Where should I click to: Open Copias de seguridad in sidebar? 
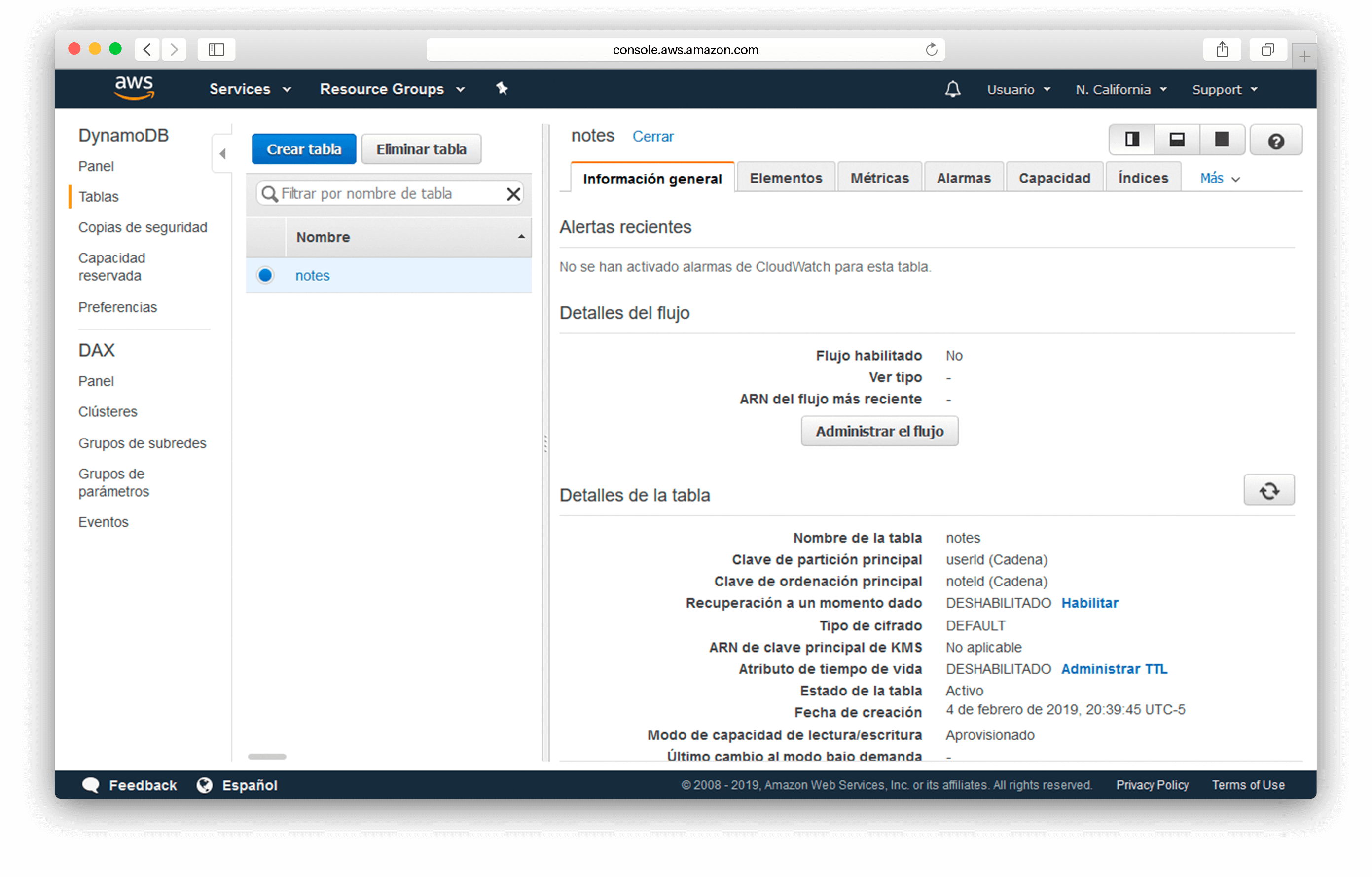coord(143,227)
